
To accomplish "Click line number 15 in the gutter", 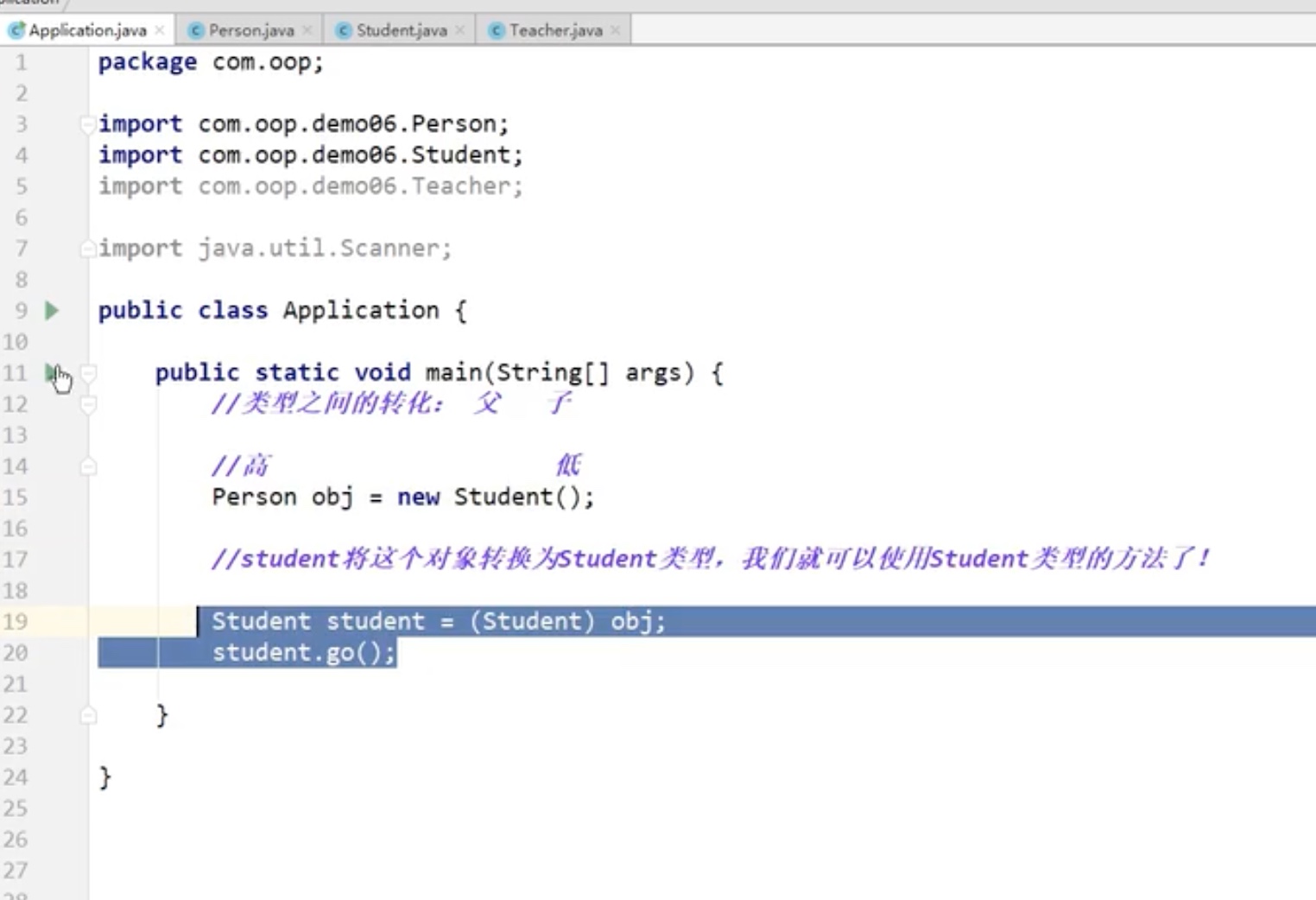I will click(x=16, y=498).
